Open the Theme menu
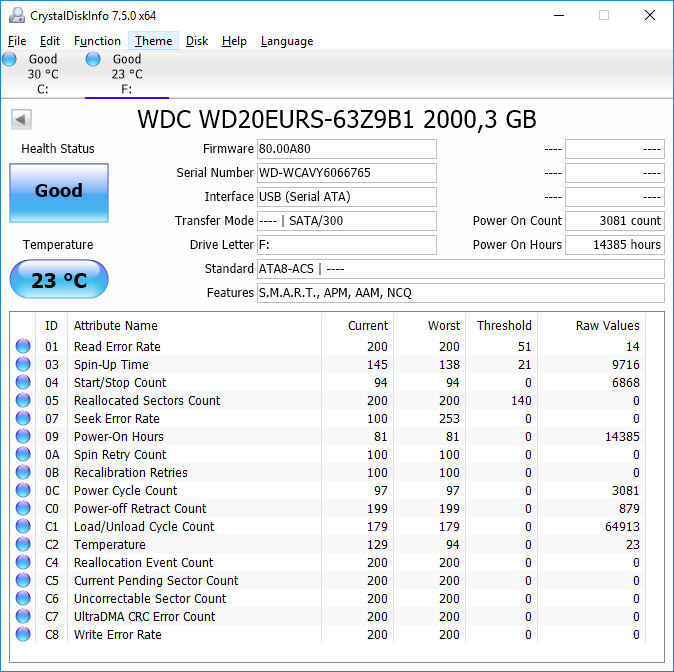The width and height of the screenshot is (674, 672). [x=153, y=41]
